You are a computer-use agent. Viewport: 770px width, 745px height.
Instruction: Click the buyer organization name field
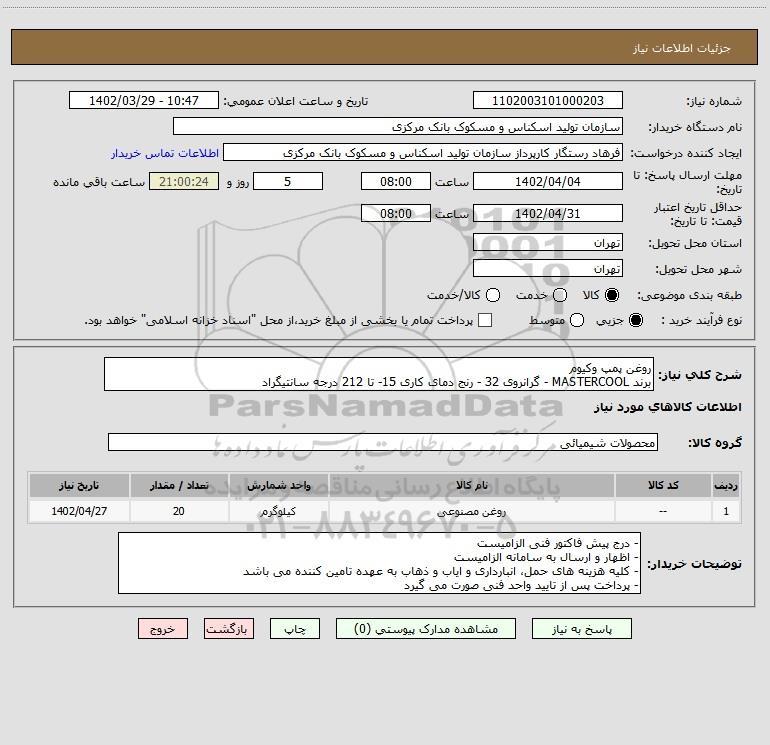click(398, 126)
